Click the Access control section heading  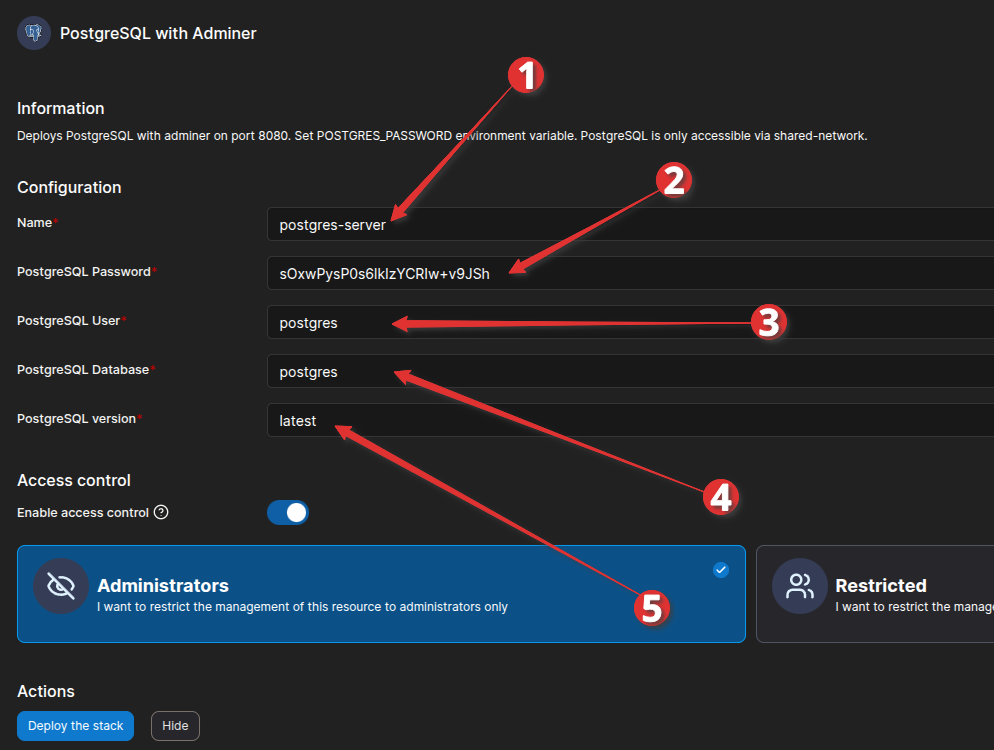(x=74, y=481)
